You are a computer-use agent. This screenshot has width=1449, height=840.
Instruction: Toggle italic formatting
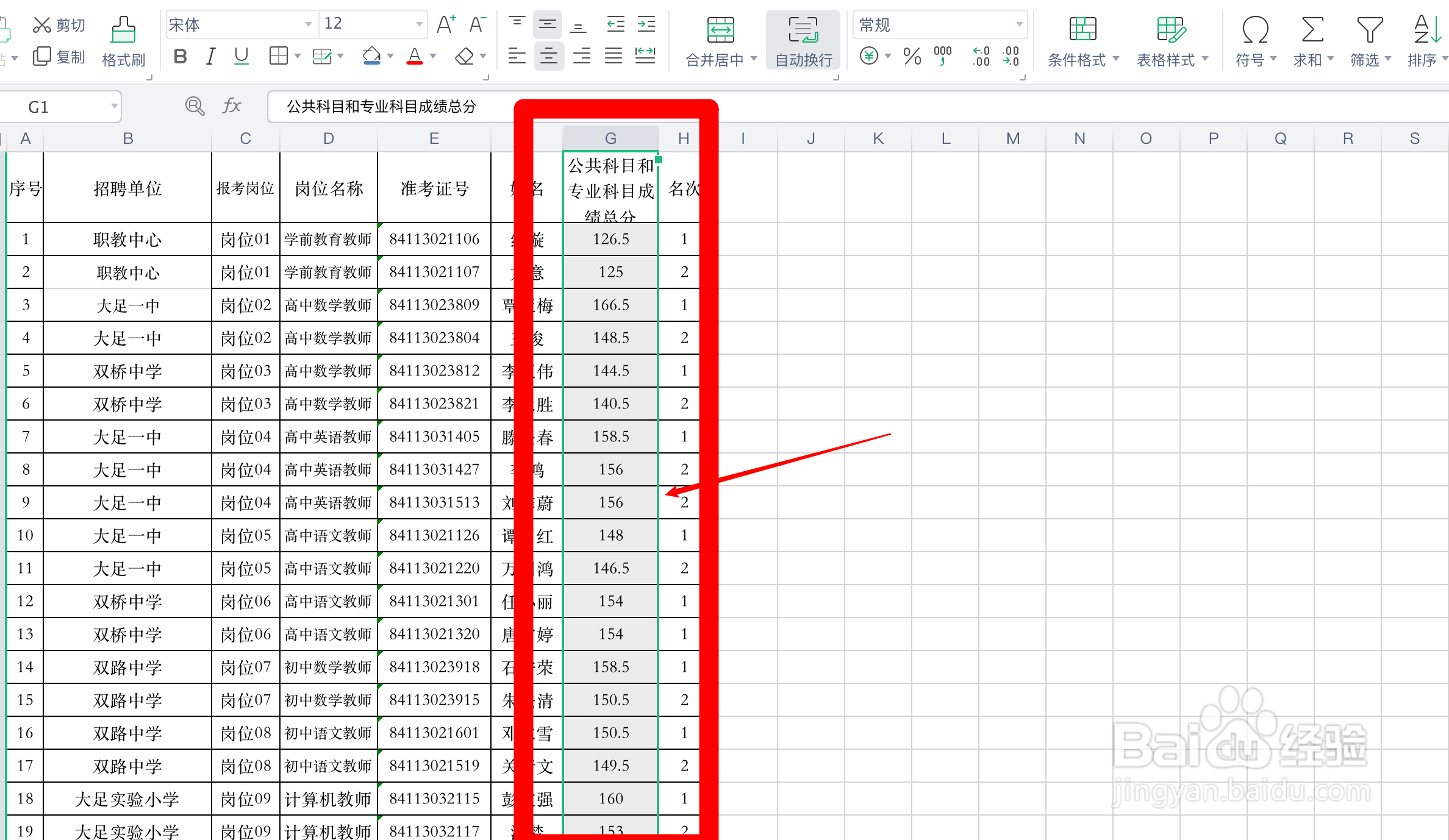[x=210, y=57]
